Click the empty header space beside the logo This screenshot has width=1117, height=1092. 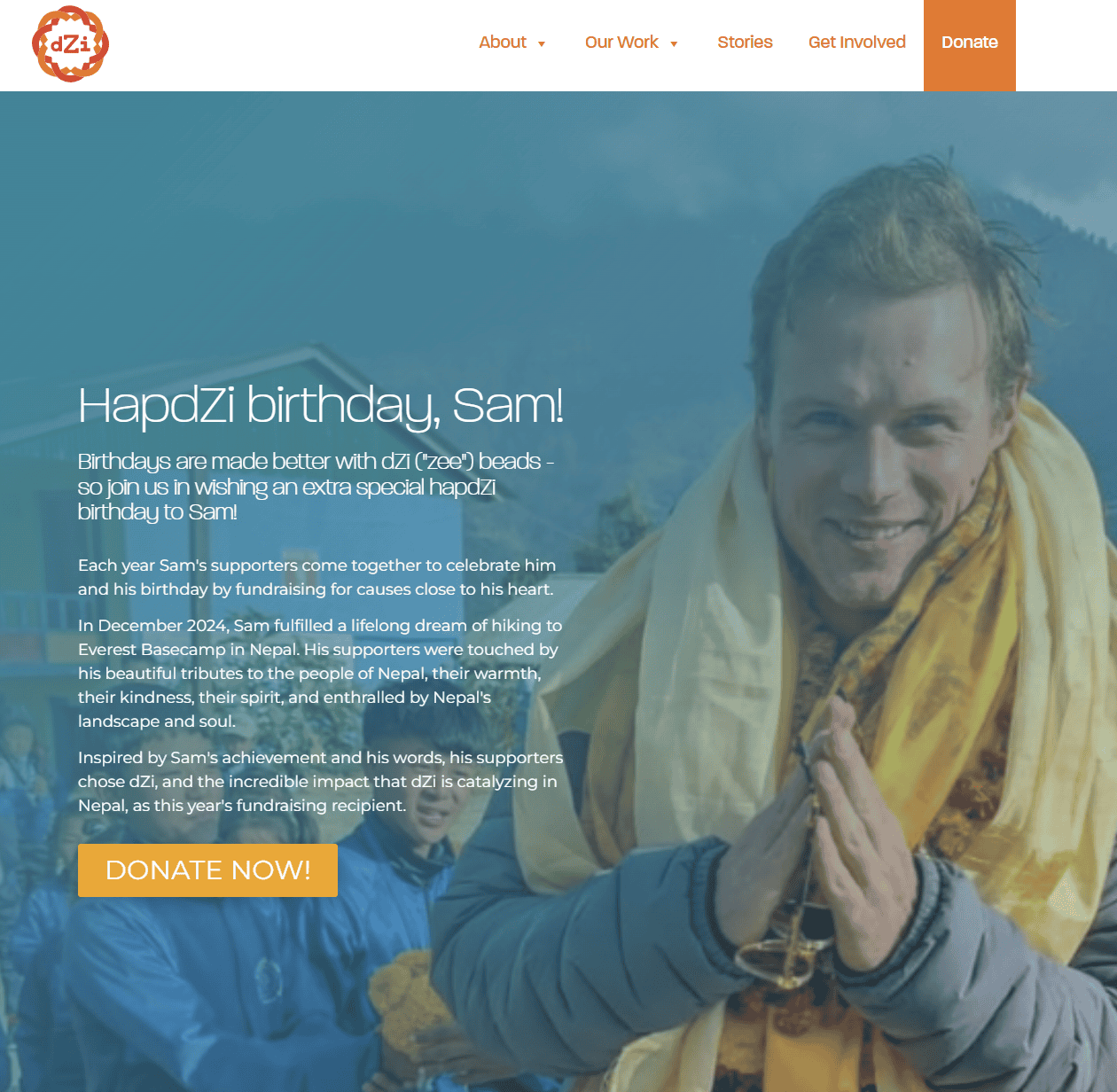pyautogui.click(x=293, y=44)
